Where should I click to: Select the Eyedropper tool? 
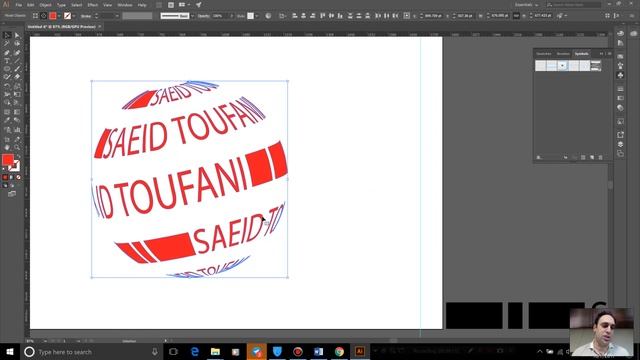point(7,120)
